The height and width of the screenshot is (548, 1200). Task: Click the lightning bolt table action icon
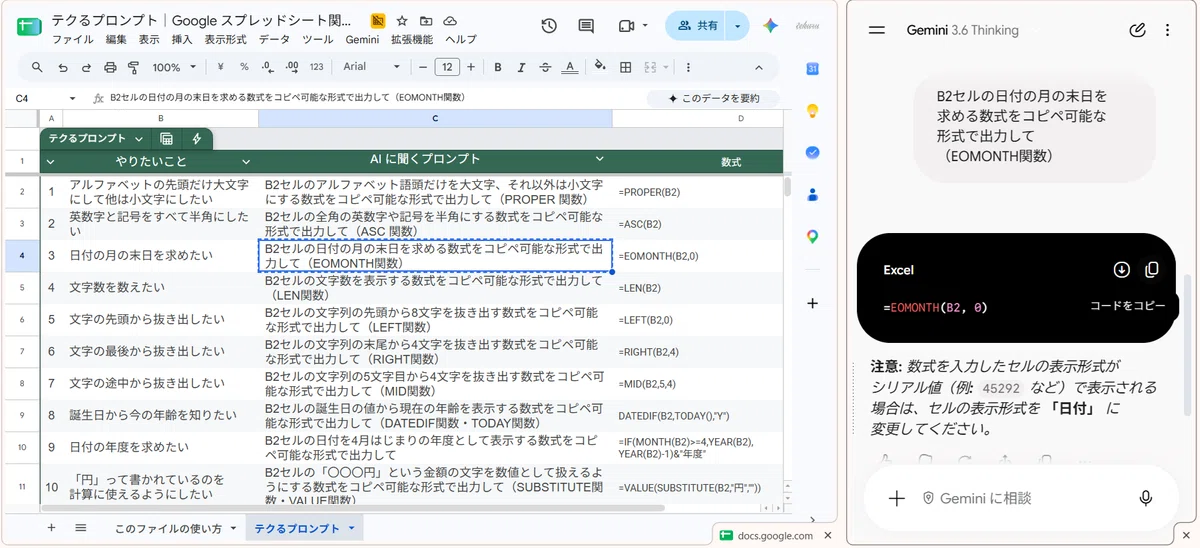pos(196,139)
